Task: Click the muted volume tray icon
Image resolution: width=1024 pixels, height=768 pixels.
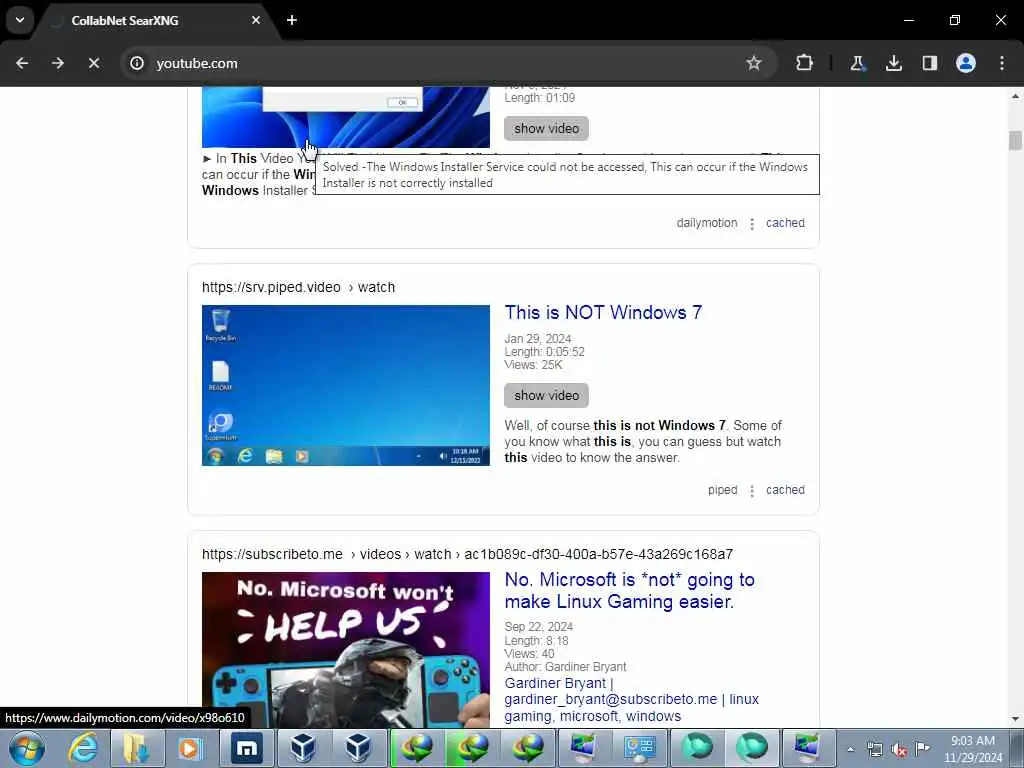Action: (899, 750)
